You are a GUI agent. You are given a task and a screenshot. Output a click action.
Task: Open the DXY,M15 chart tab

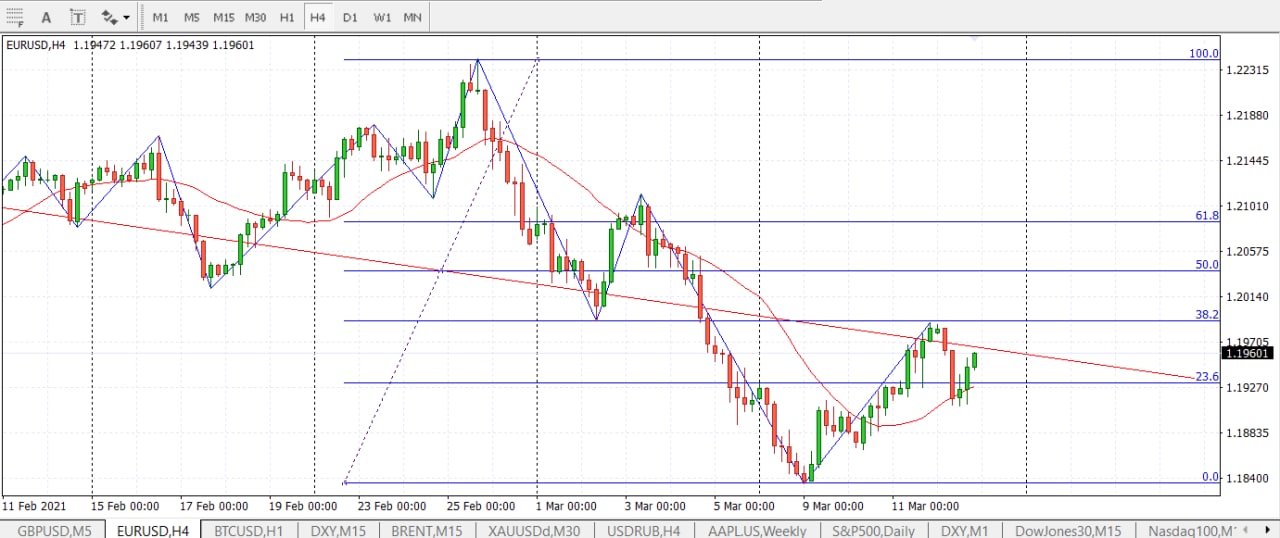click(340, 530)
